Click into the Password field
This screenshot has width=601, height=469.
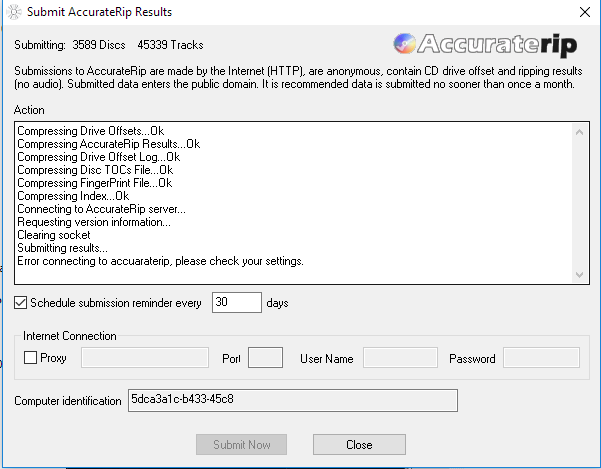coord(541,358)
